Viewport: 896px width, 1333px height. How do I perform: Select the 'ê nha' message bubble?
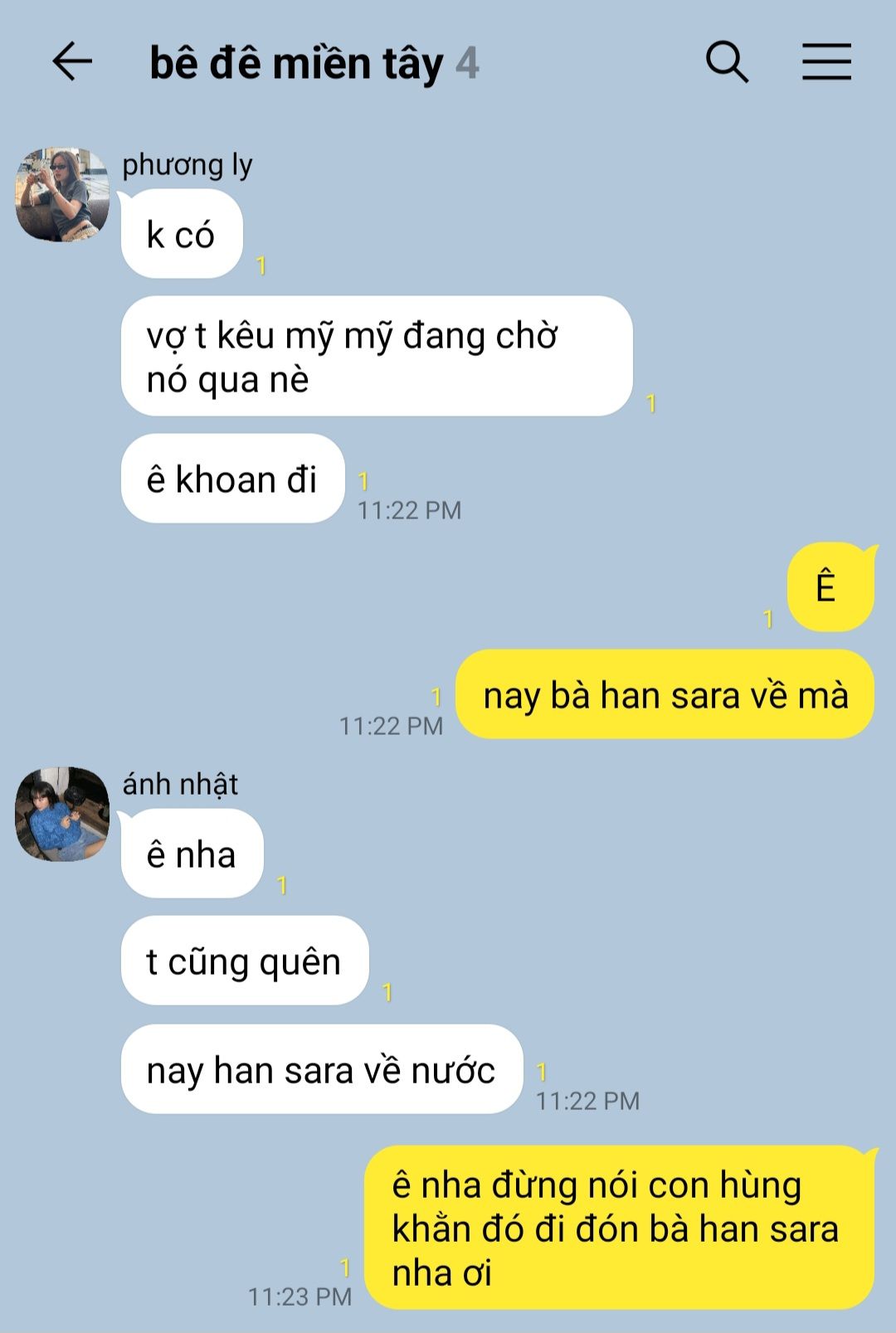click(x=192, y=854)
